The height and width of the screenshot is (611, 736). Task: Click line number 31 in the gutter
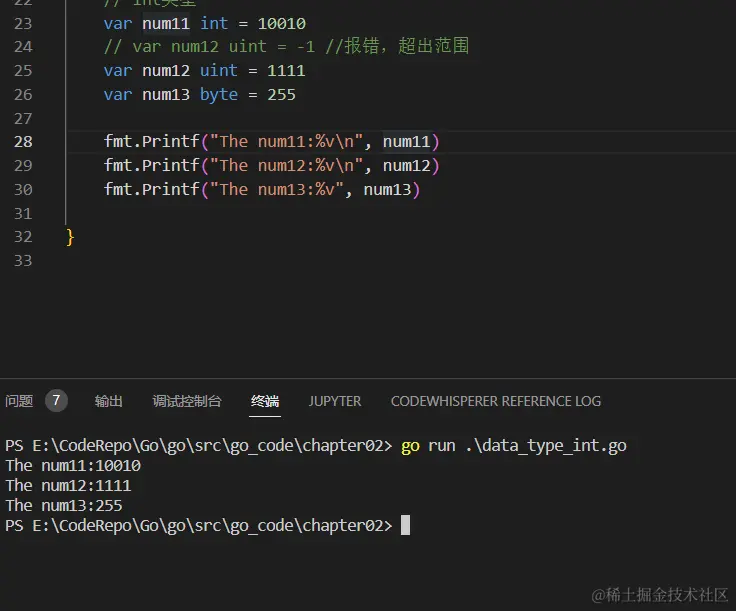(23, 214)
